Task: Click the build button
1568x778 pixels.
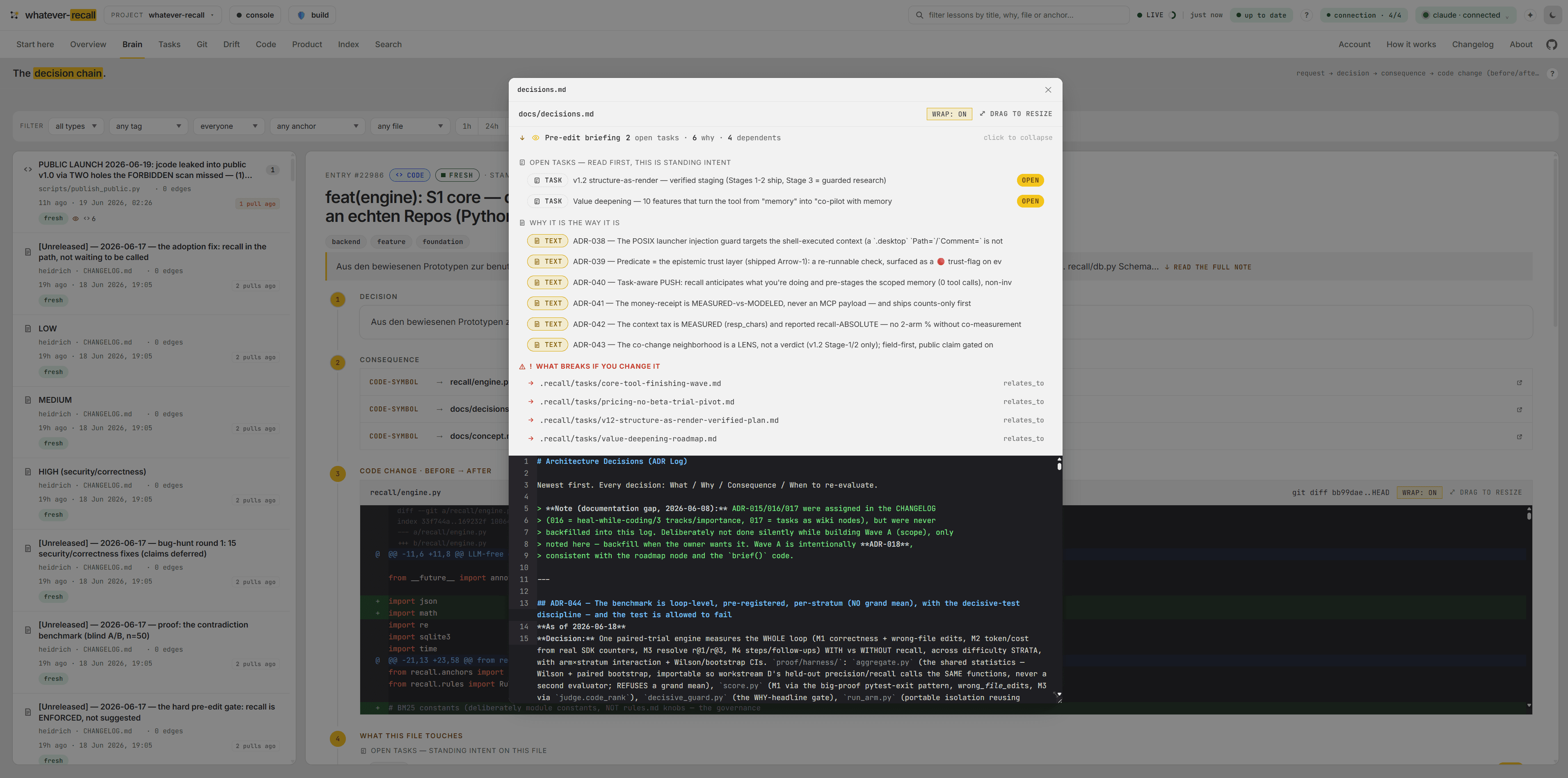Action: click(313, 15)
